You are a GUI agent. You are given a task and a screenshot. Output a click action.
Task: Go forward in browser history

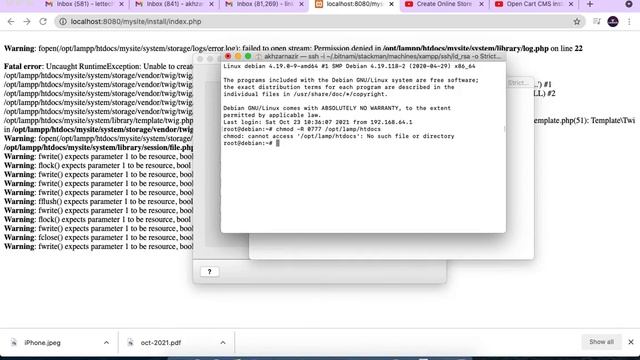(x=27, y=22)
